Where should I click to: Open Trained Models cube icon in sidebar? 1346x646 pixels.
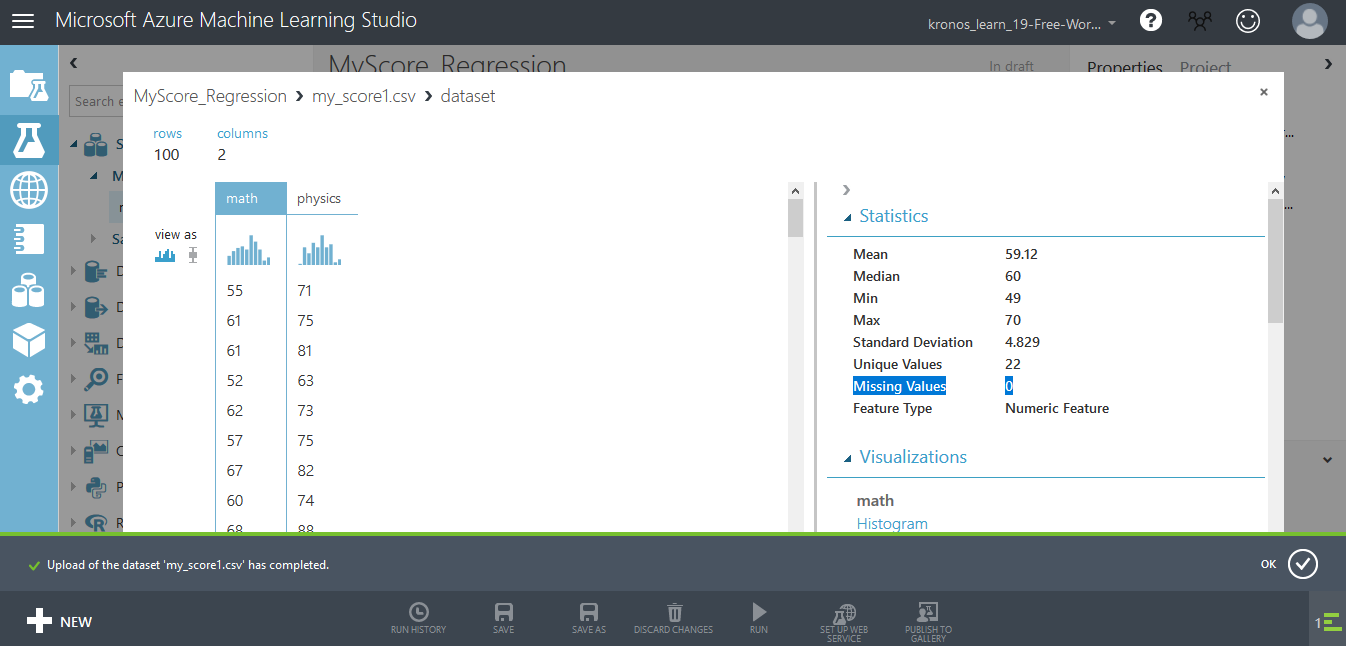tap(28, 341)
